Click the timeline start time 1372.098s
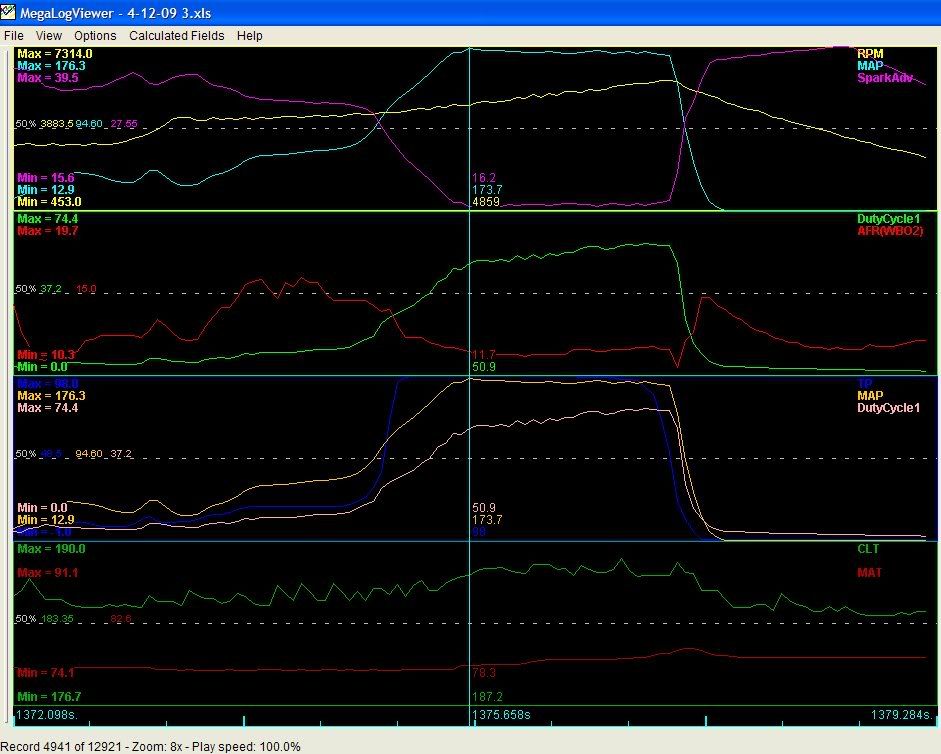 pos(47,715)
